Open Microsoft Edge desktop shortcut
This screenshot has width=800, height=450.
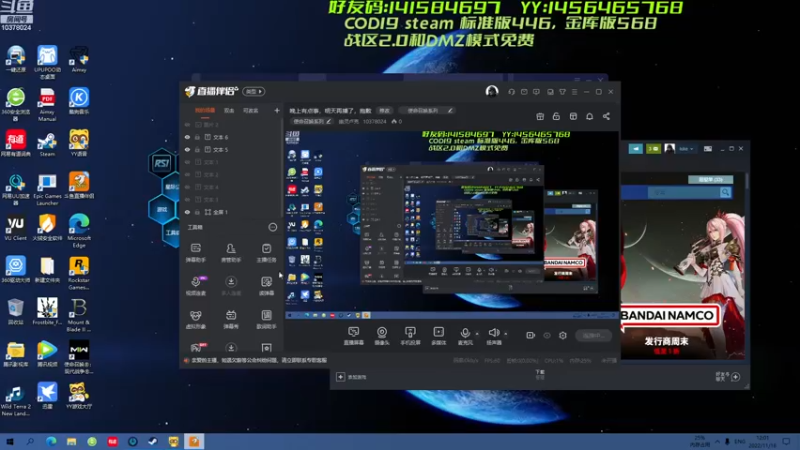(79, 231)
